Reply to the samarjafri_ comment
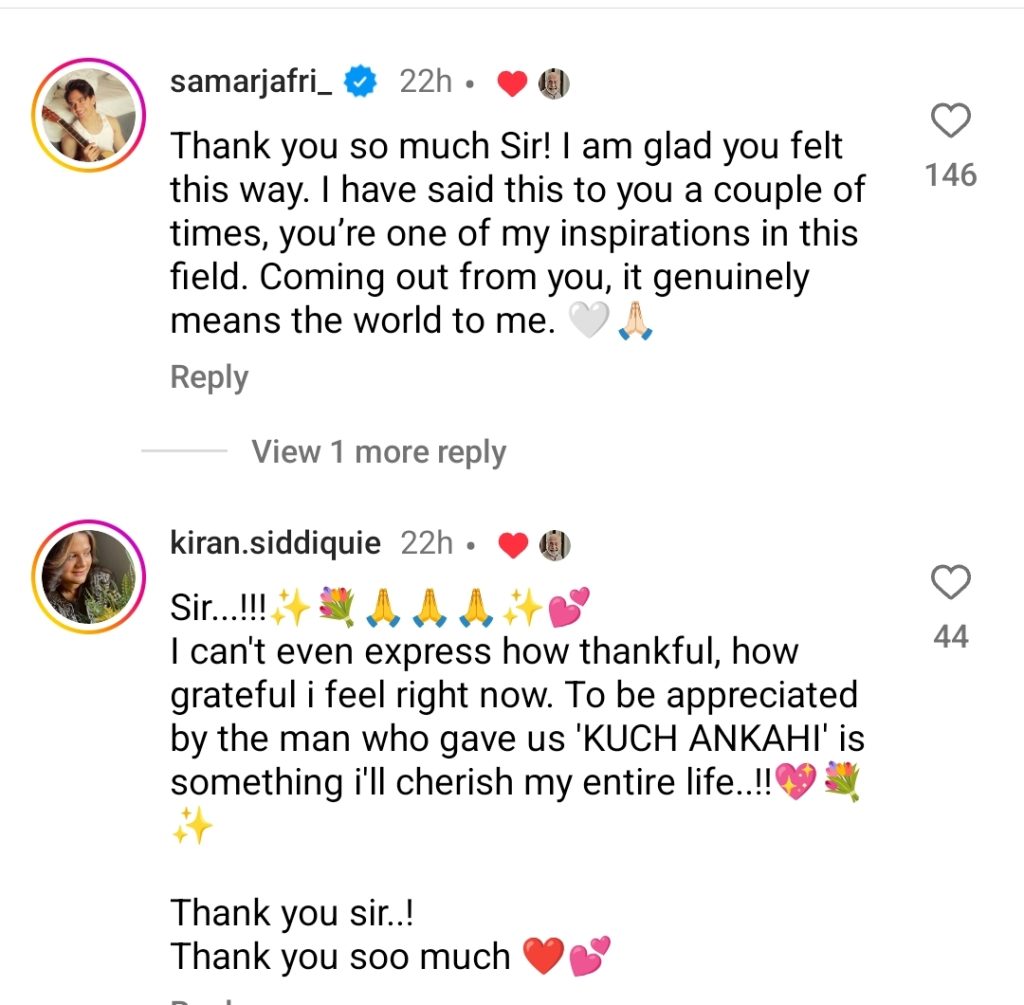The image size is (1024, 1005). coord(209,377)
